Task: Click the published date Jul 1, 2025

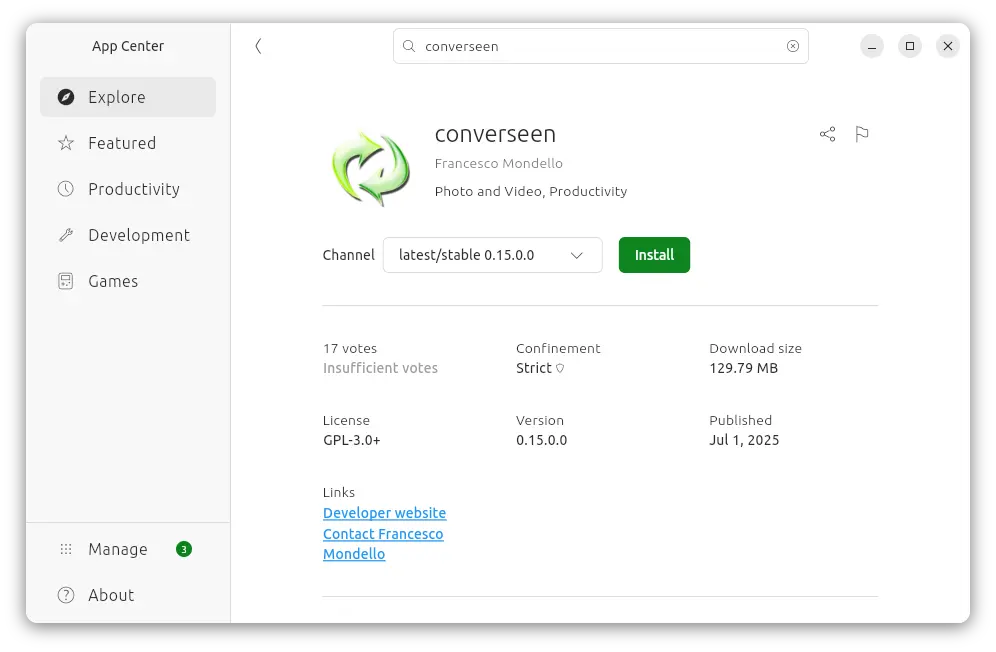Action: 744,440
